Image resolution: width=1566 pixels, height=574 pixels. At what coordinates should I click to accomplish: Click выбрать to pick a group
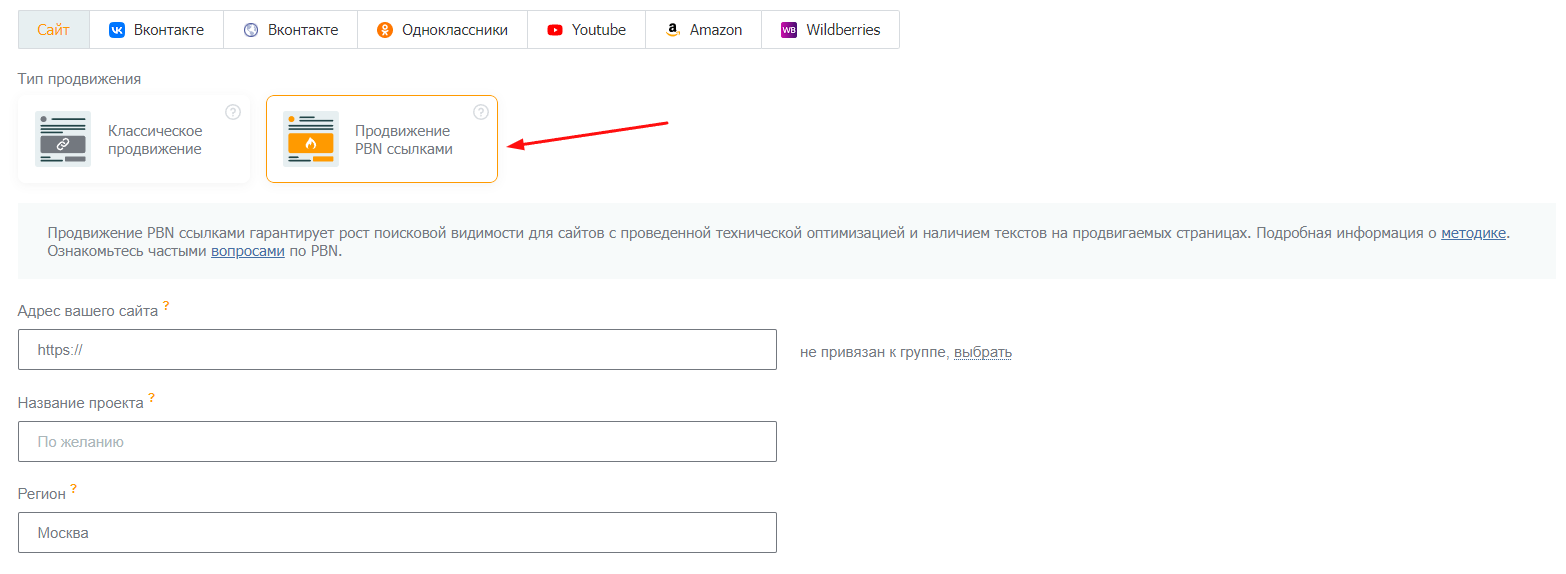pos(982,352)
